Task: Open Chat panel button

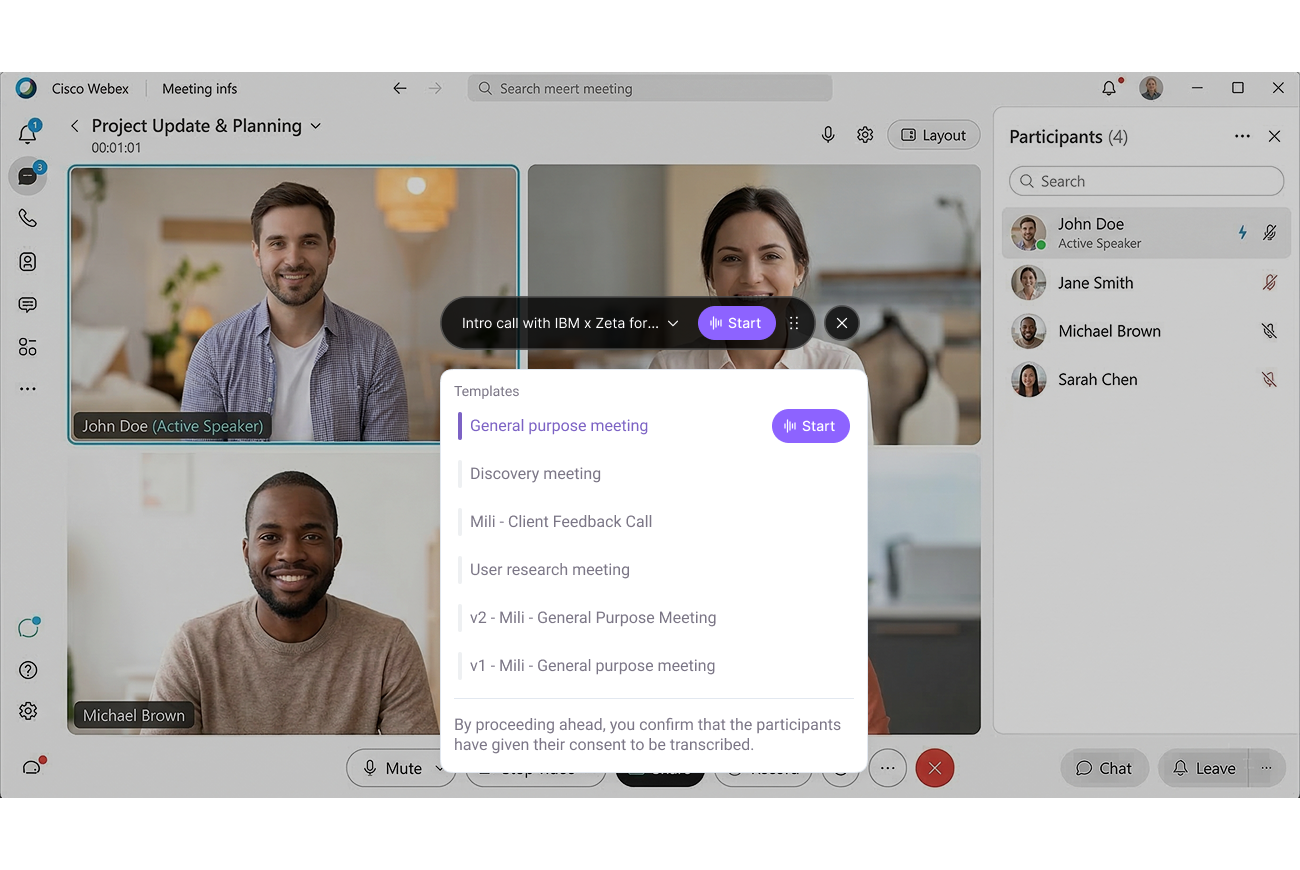Action: click(1104, 768)
